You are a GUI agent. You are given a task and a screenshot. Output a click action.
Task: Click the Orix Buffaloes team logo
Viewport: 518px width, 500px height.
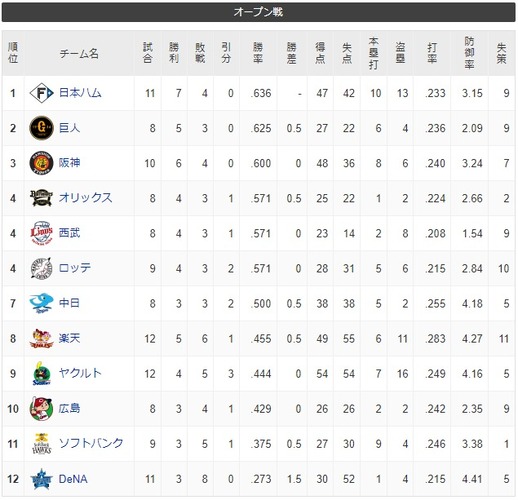[x=41, y=198]
